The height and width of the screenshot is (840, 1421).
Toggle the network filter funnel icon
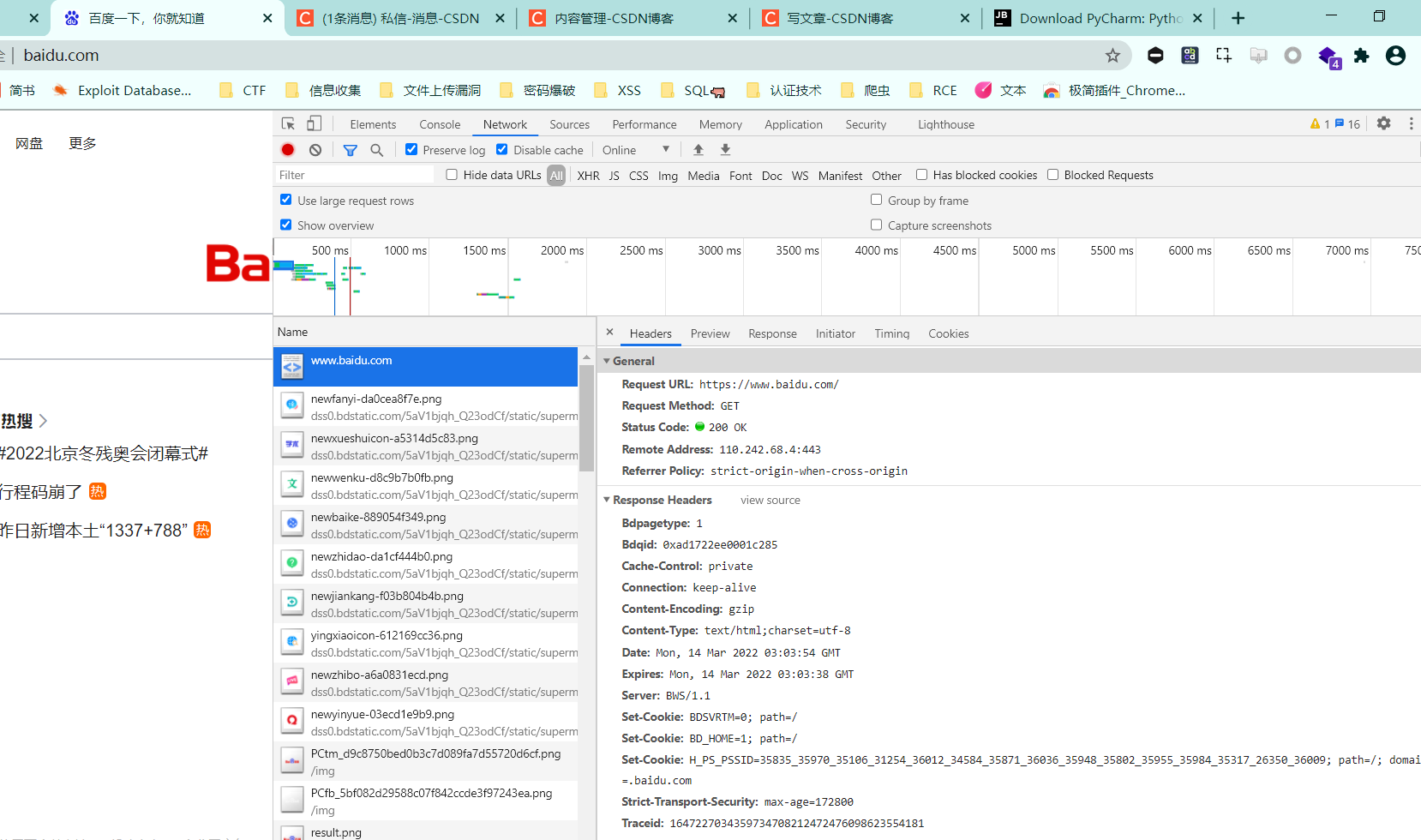point(350,150)
